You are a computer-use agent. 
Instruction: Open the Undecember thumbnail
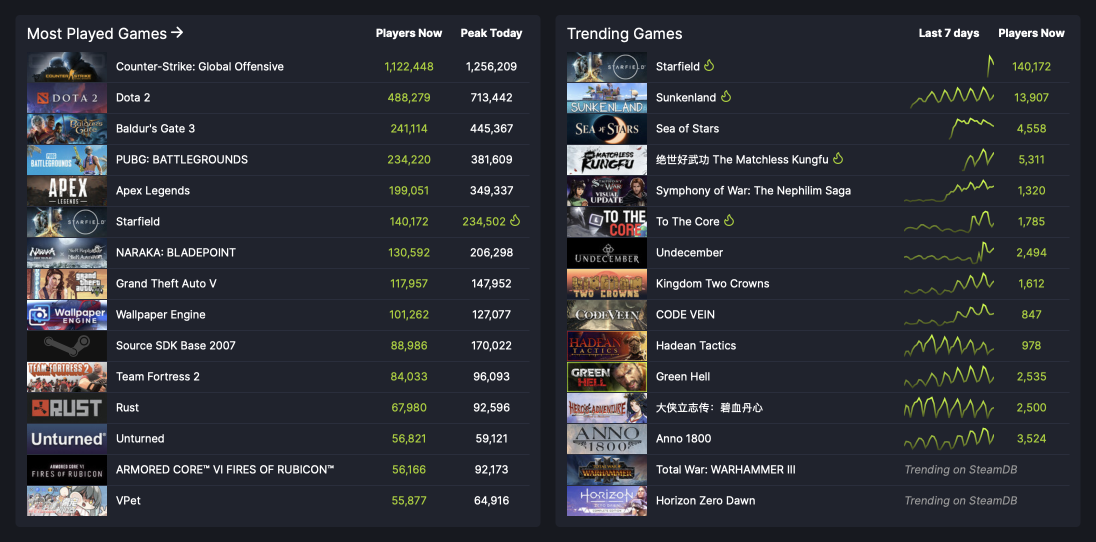(607, 252)
